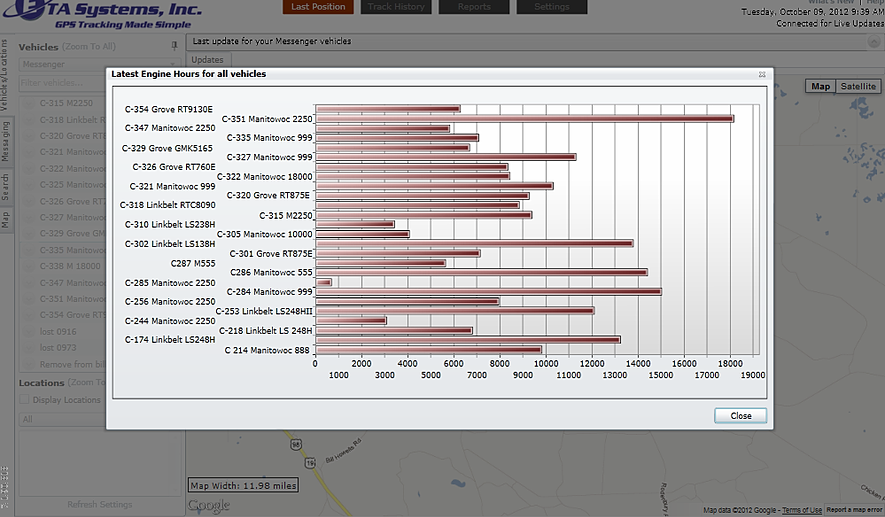The image size is (885, 517).
Task: Open the Map side tab
Action: [x=5, y=219]
